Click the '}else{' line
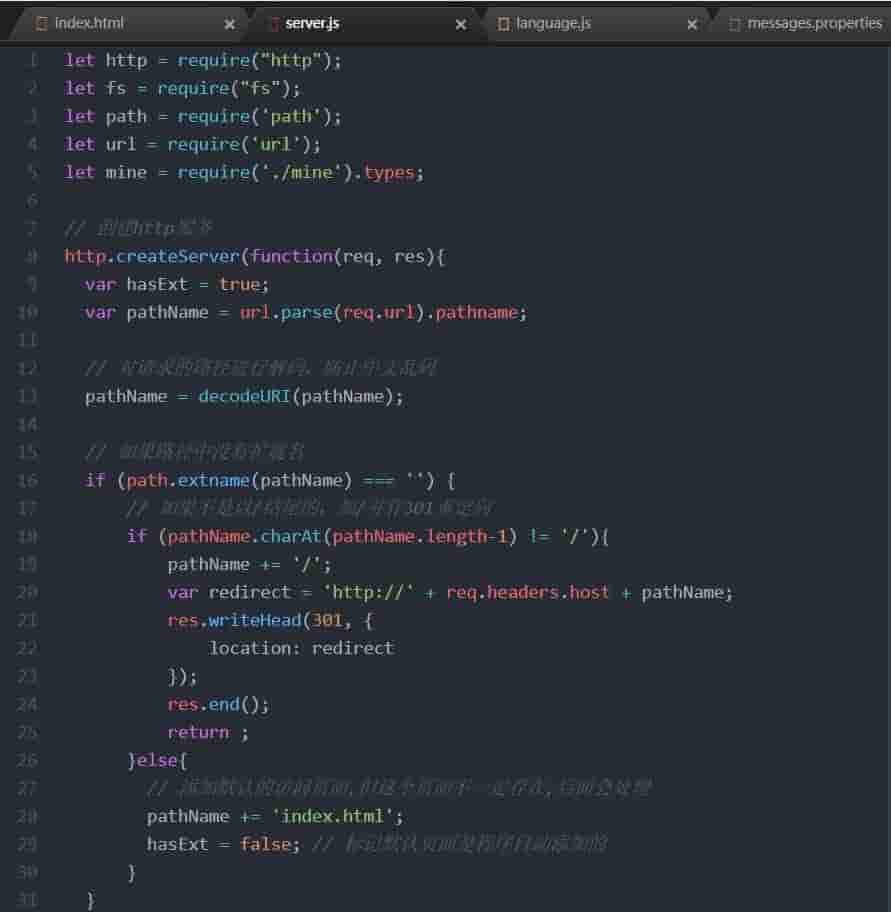891x912 pixels. 157,761
